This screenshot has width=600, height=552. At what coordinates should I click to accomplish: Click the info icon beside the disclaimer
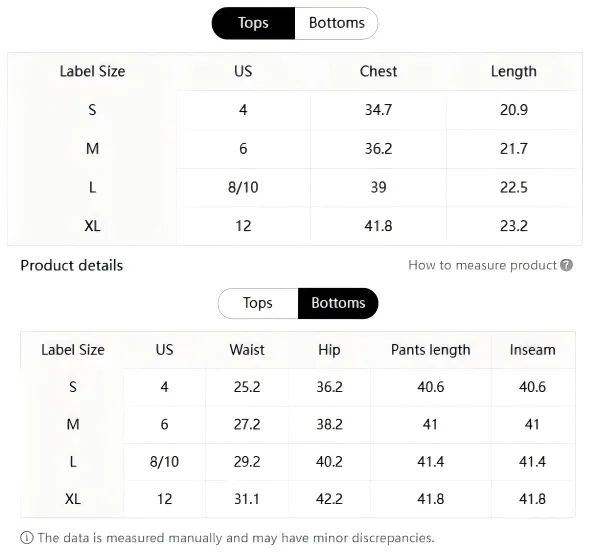point(27,538)
